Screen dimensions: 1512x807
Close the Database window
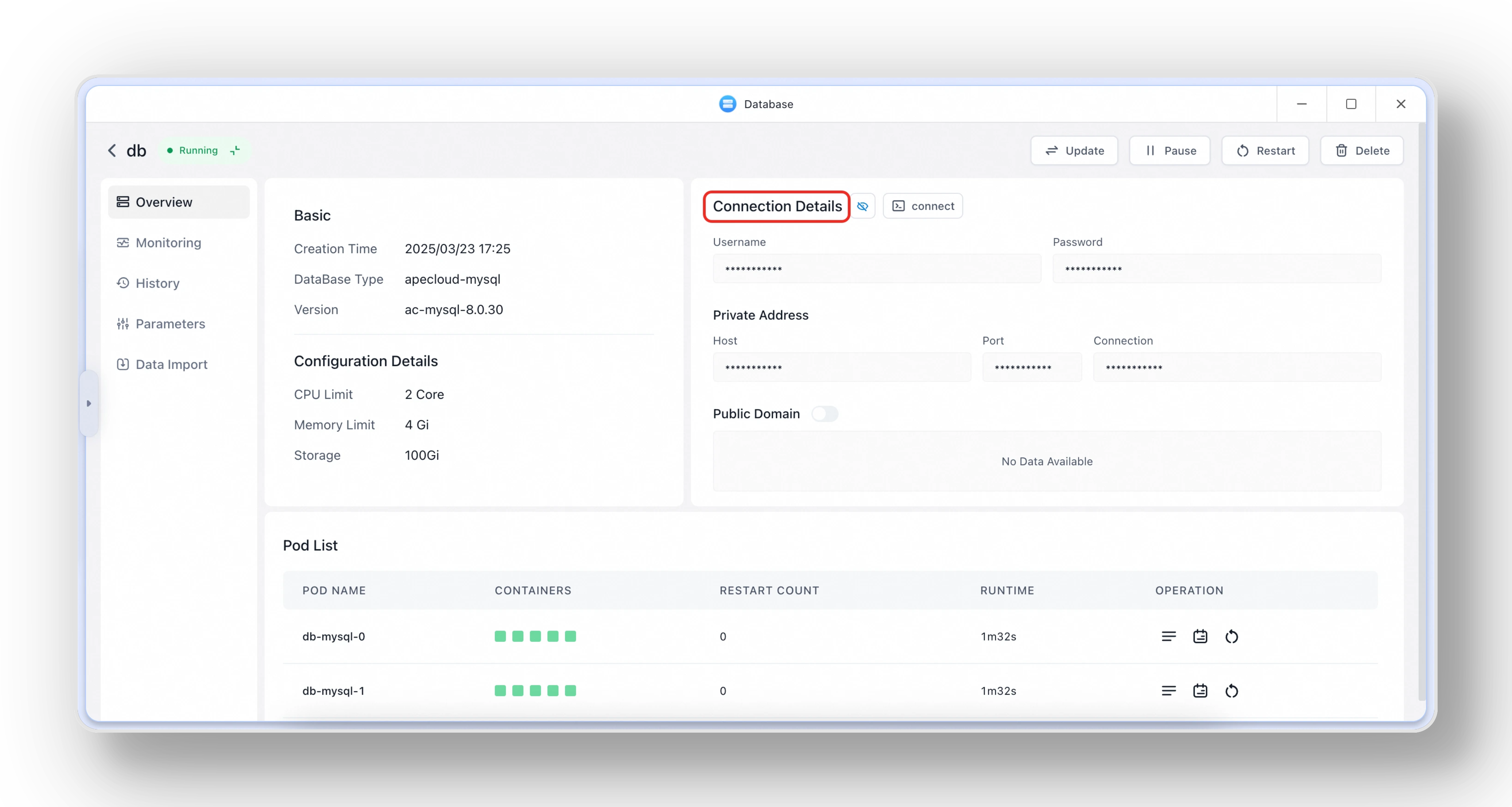(1401, 104)
